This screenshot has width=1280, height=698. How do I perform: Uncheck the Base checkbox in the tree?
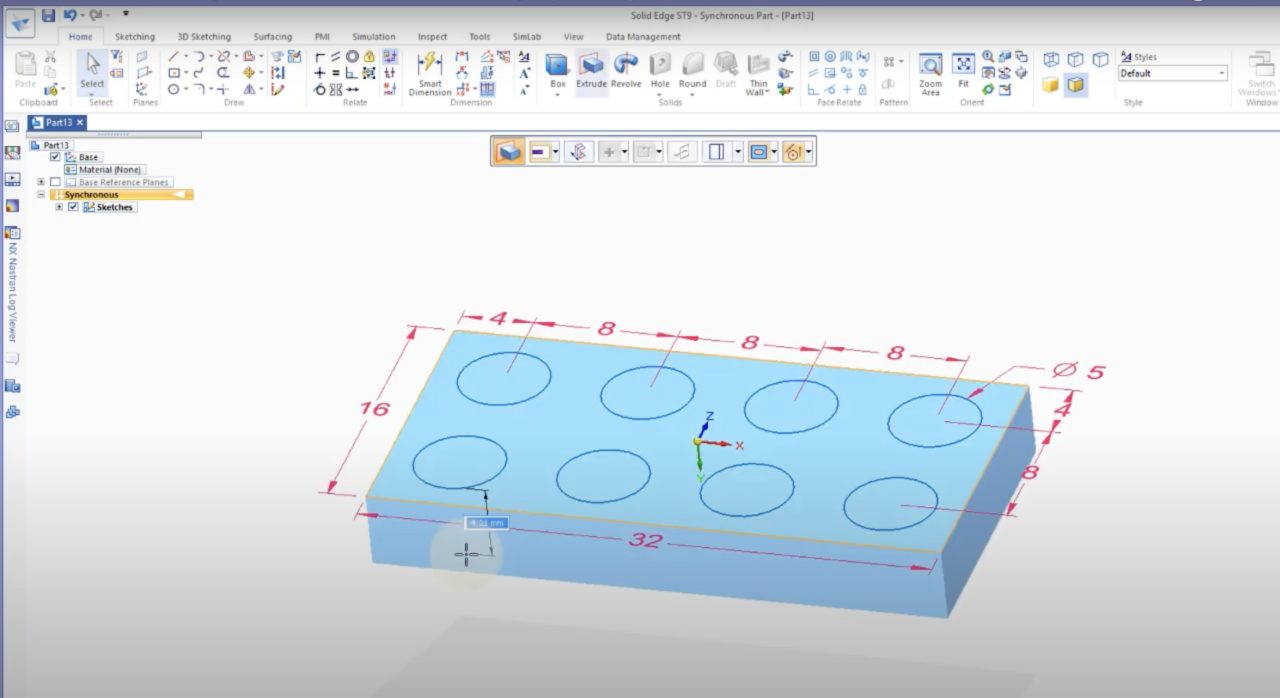[55, 157]
